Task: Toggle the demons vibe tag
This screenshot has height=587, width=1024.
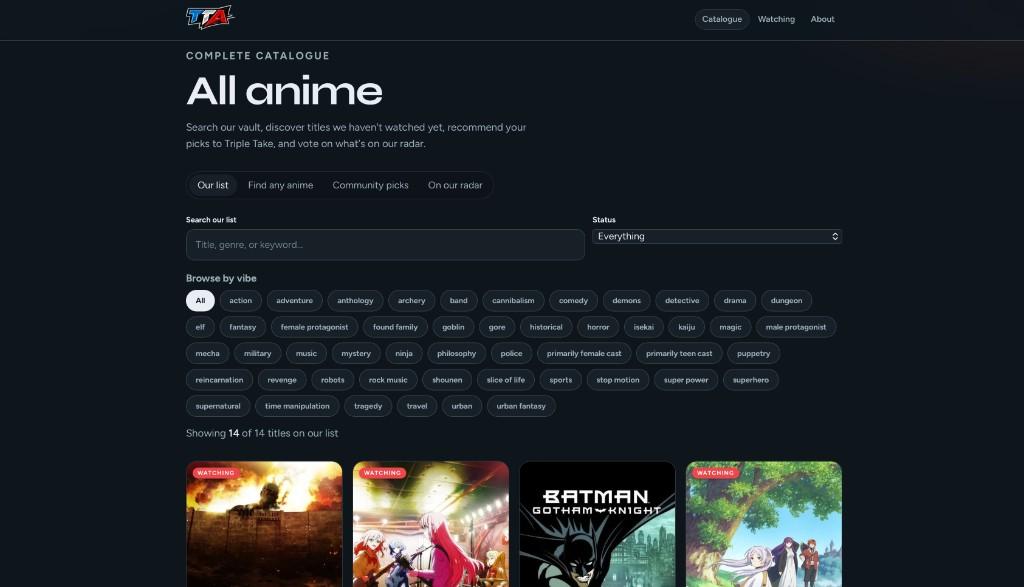Action: 626,301
